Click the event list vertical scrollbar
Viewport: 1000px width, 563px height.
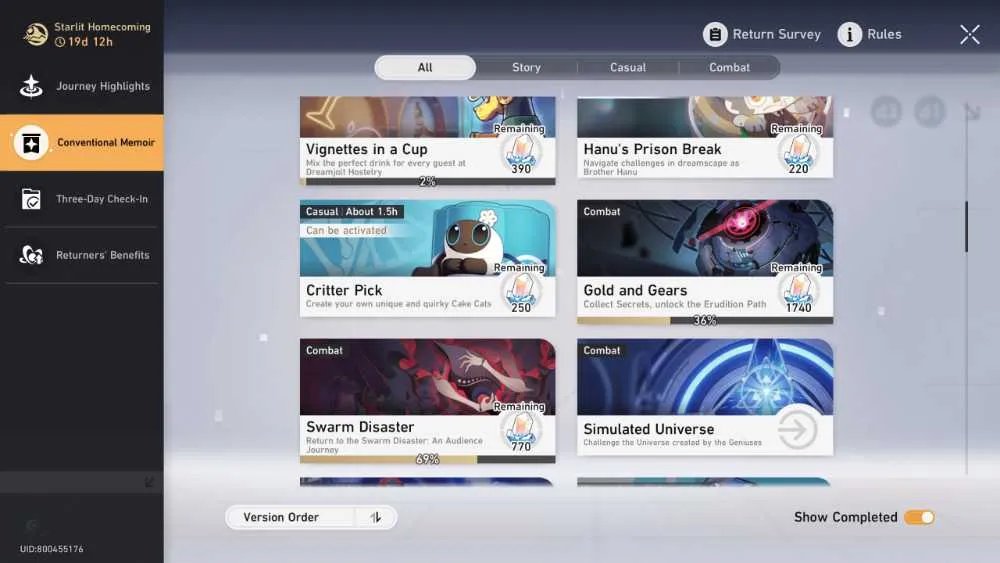coord(966,226)
